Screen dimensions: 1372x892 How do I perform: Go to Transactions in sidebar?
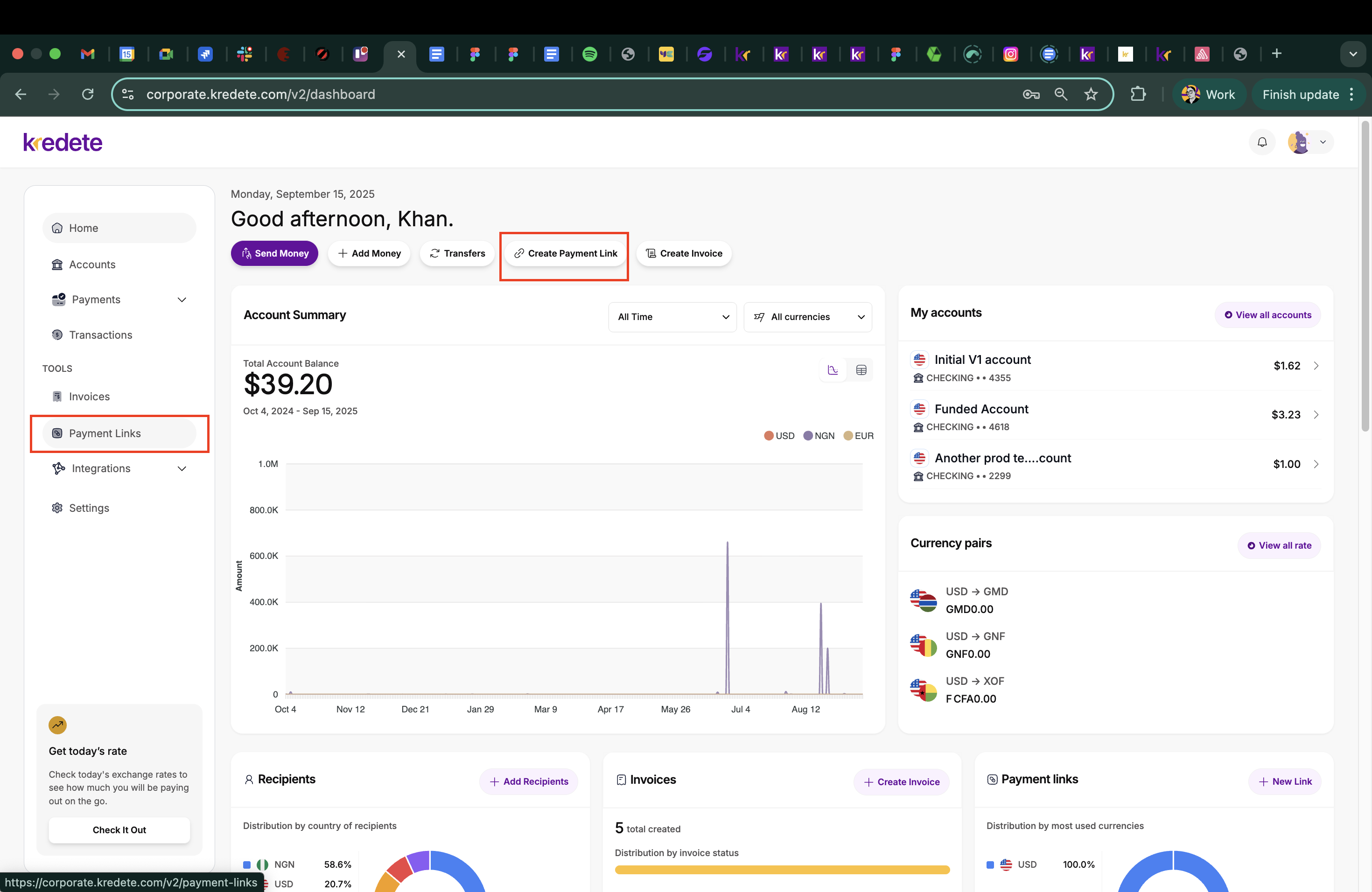coord(100,335)
